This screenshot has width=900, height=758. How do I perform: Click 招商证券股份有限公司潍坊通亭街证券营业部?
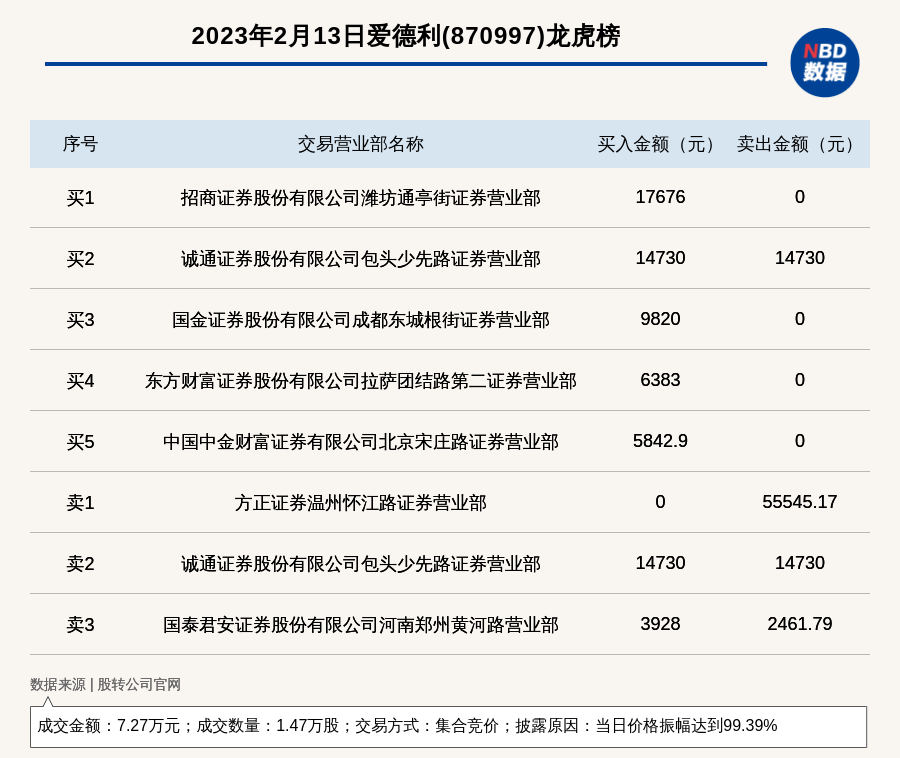point(360,198)
